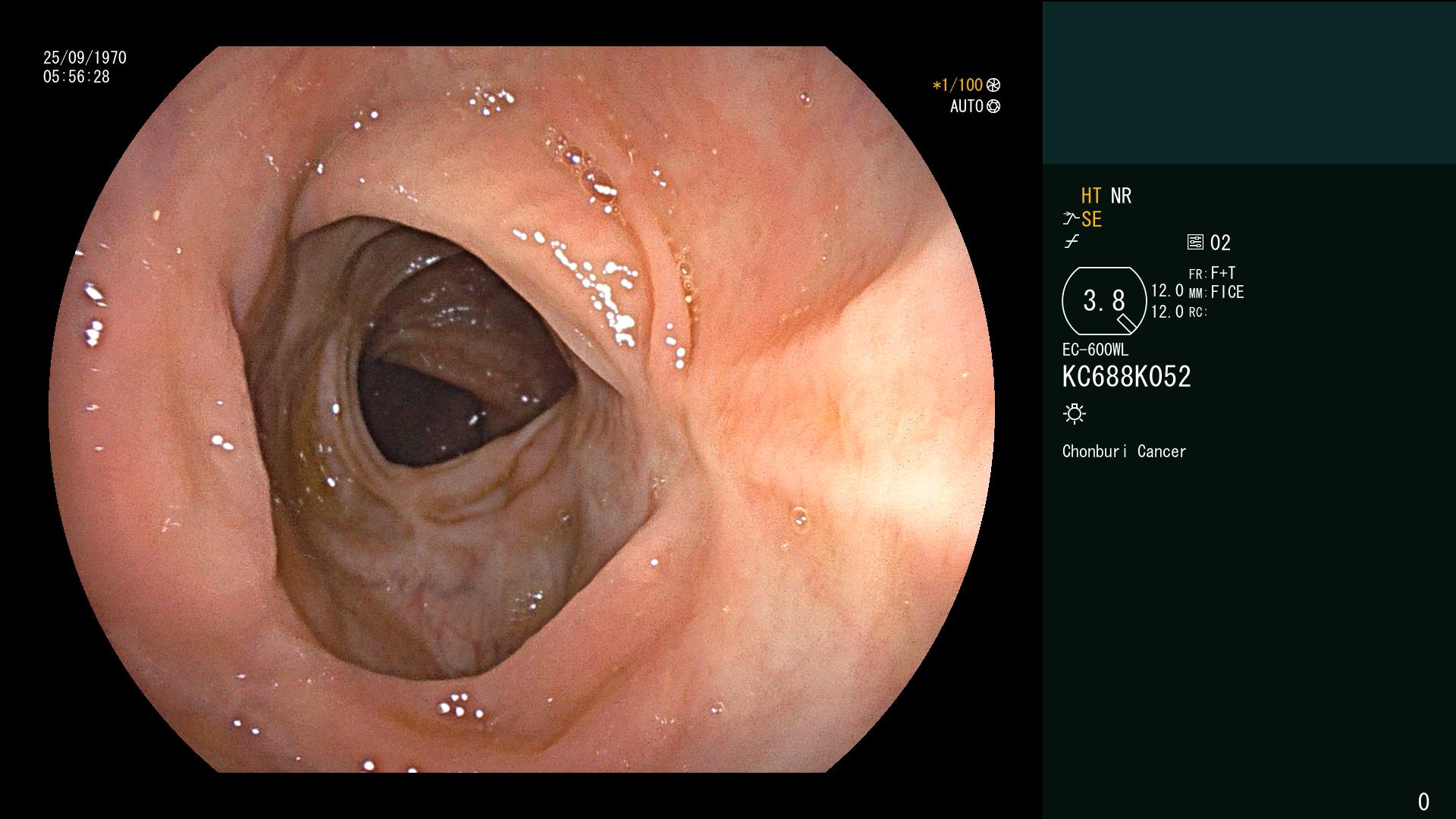Click the preset number 02
The height and width of the screenshot is (819, 1456).
tap(1221, 243)
